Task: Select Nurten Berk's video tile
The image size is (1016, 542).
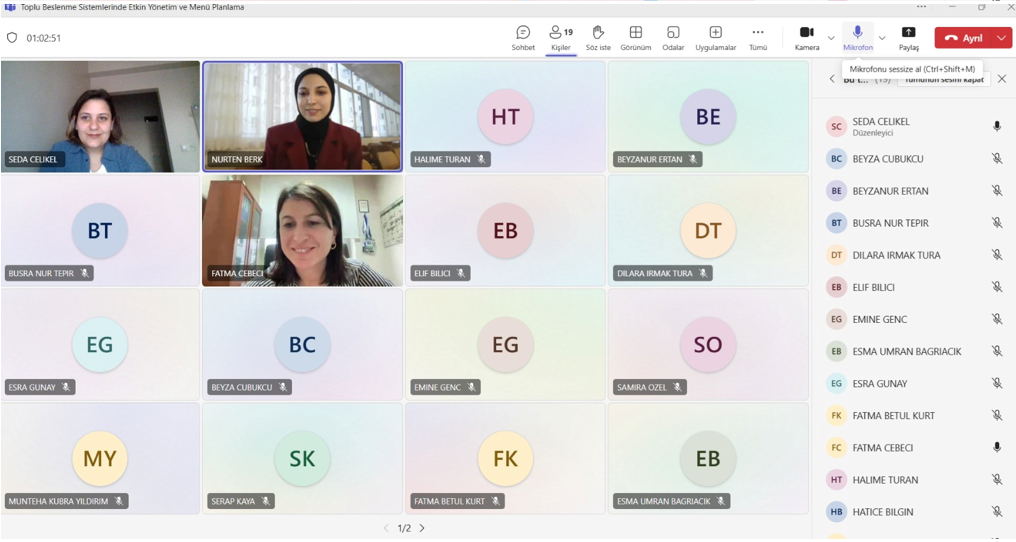Action: point(302,116)
